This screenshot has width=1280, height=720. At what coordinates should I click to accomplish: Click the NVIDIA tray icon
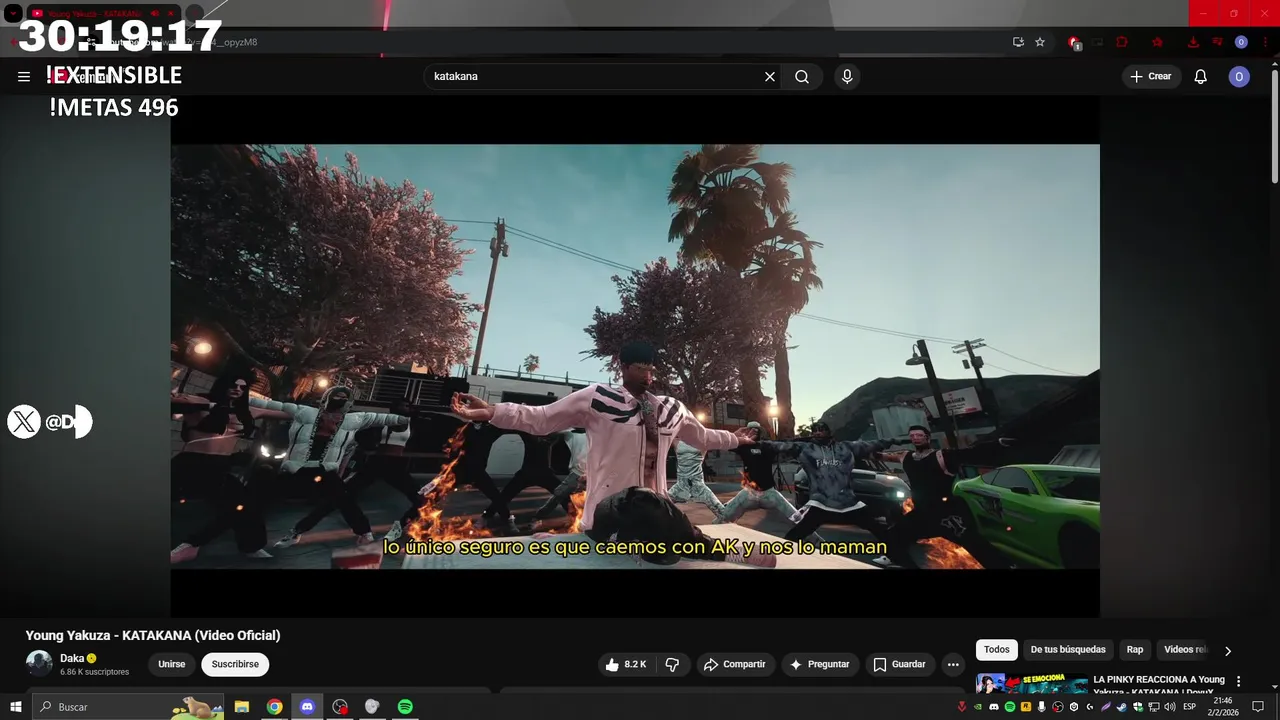[x=978, y=707]
